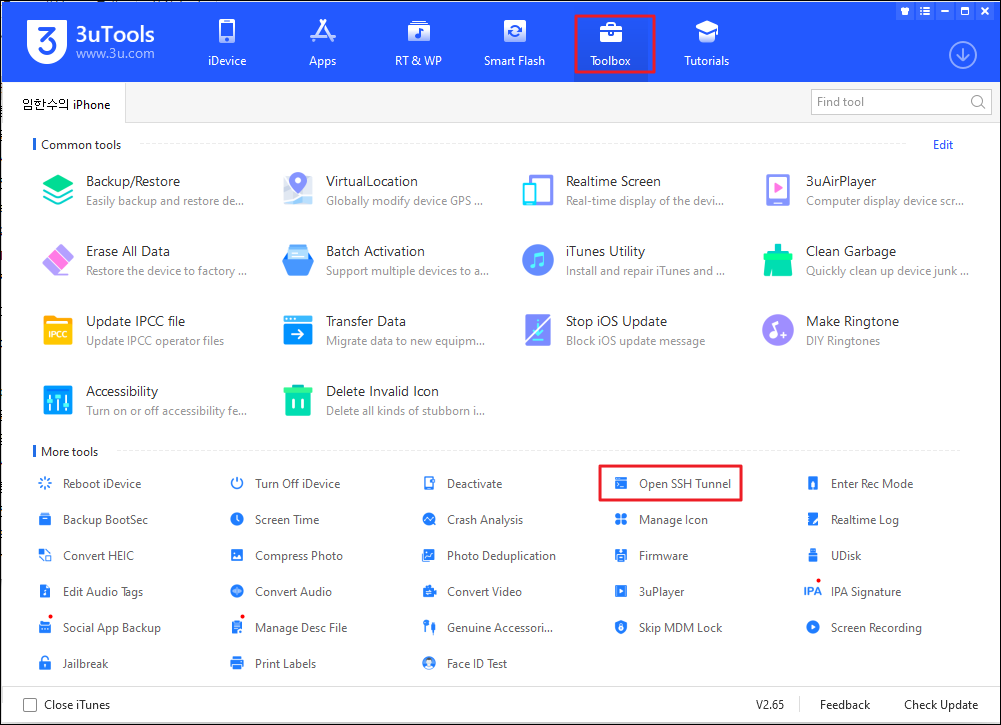Open Manage Desc File

pos(289,627)
